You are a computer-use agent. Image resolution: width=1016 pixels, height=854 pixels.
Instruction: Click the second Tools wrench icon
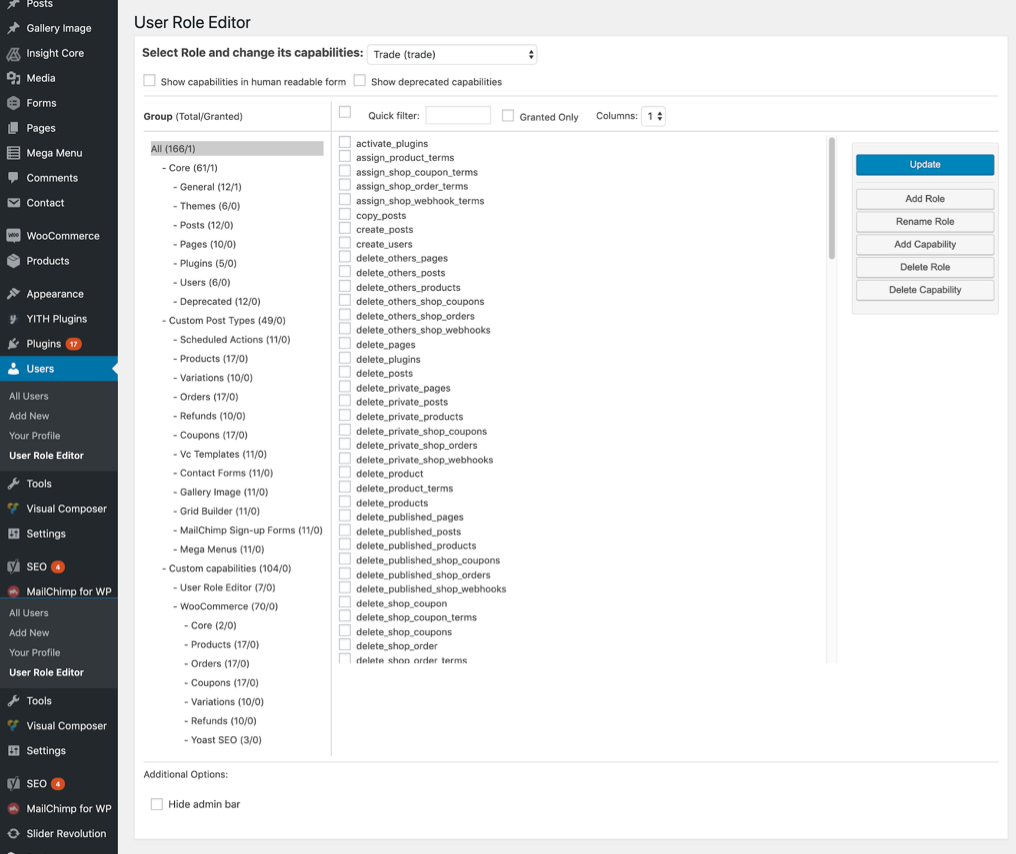point(13,700)
